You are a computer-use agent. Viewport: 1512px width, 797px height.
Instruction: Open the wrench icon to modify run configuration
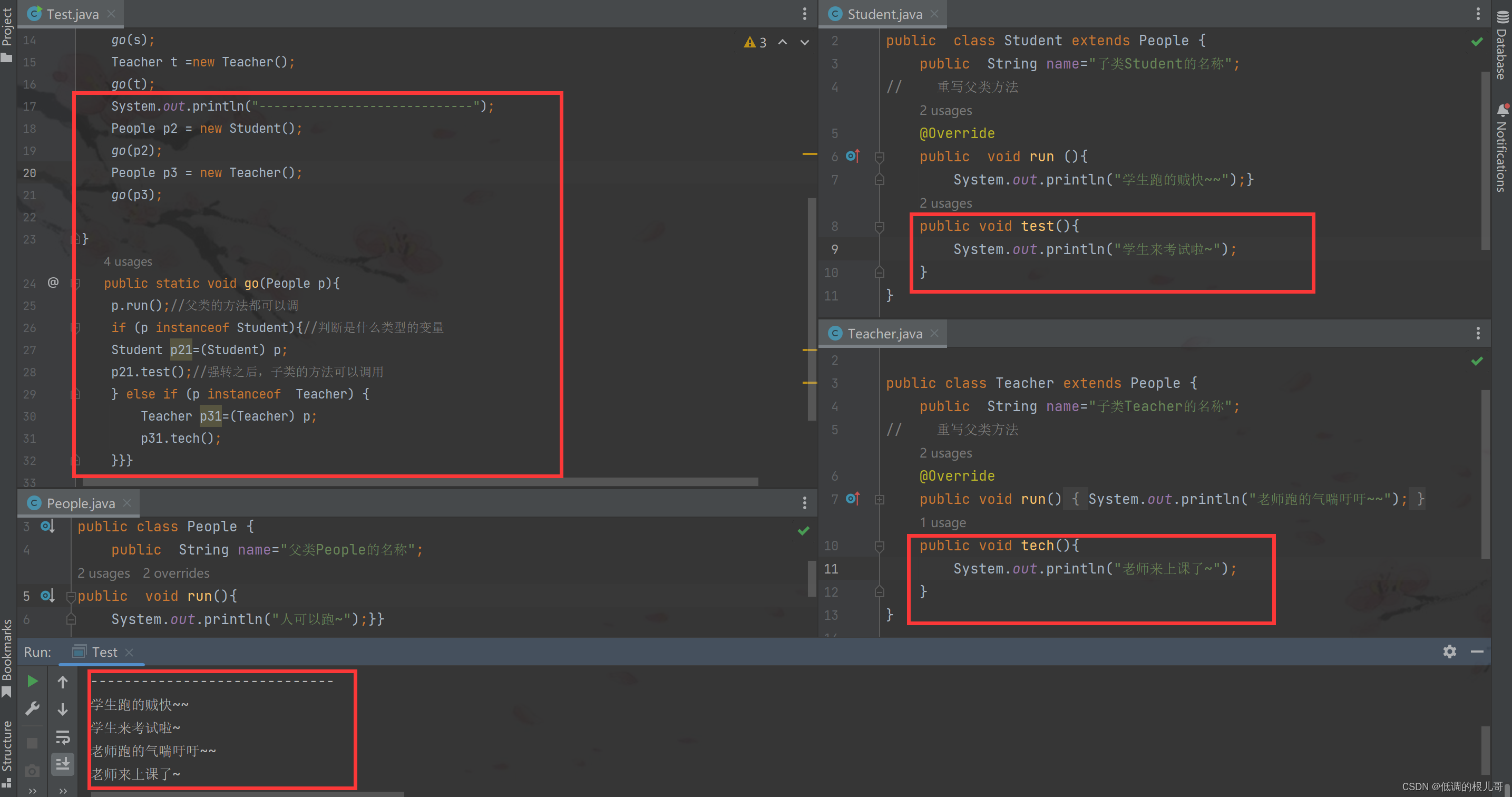32,709
